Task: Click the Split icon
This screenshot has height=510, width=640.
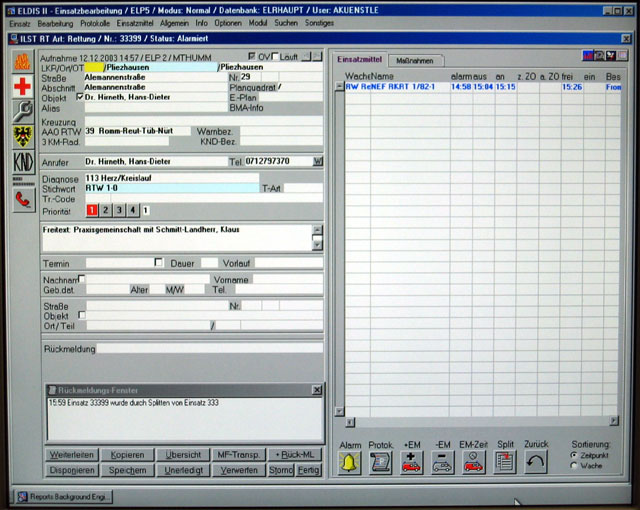Action: tap(505, 463)
